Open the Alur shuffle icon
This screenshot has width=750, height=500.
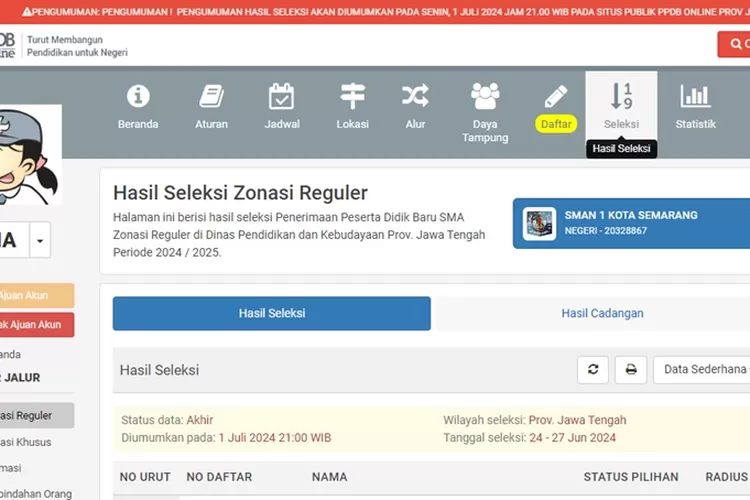coord(415,96)
